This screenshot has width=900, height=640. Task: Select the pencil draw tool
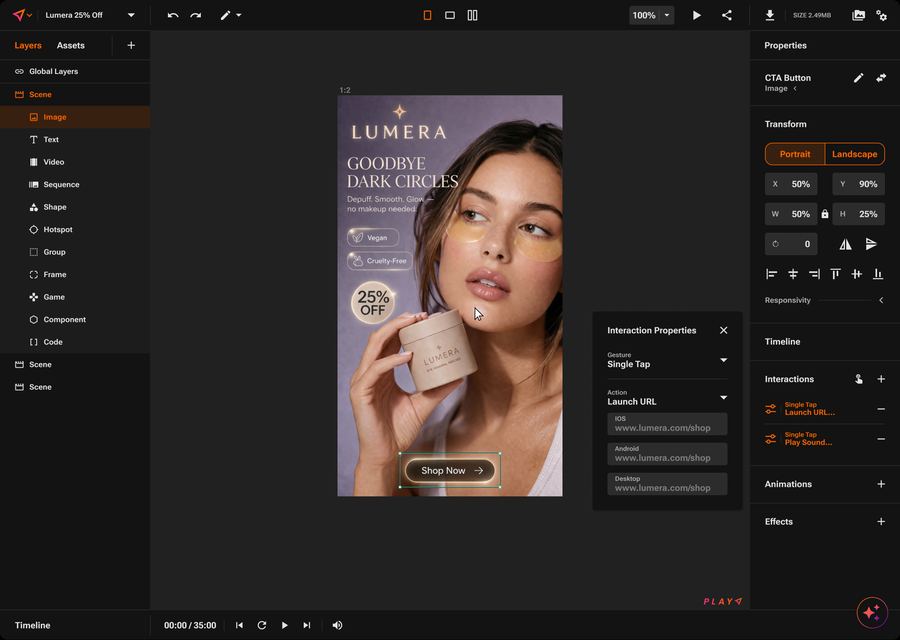[225, 15]
